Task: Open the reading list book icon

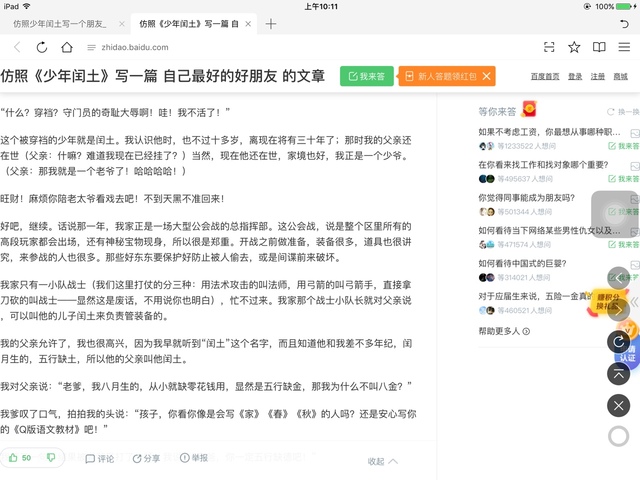Action: pyautogui.click(x=599, y=47)
